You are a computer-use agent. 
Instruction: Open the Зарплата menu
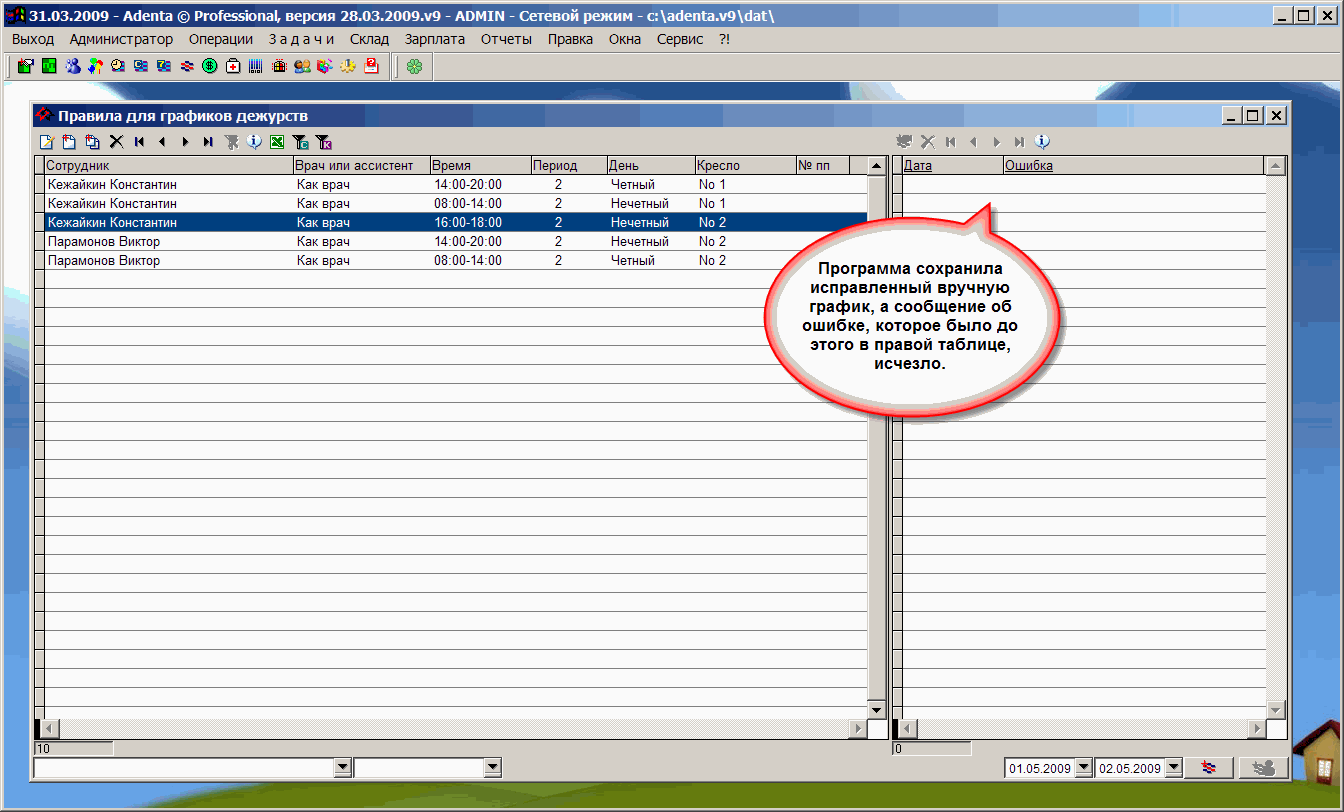tap(435, 39)
